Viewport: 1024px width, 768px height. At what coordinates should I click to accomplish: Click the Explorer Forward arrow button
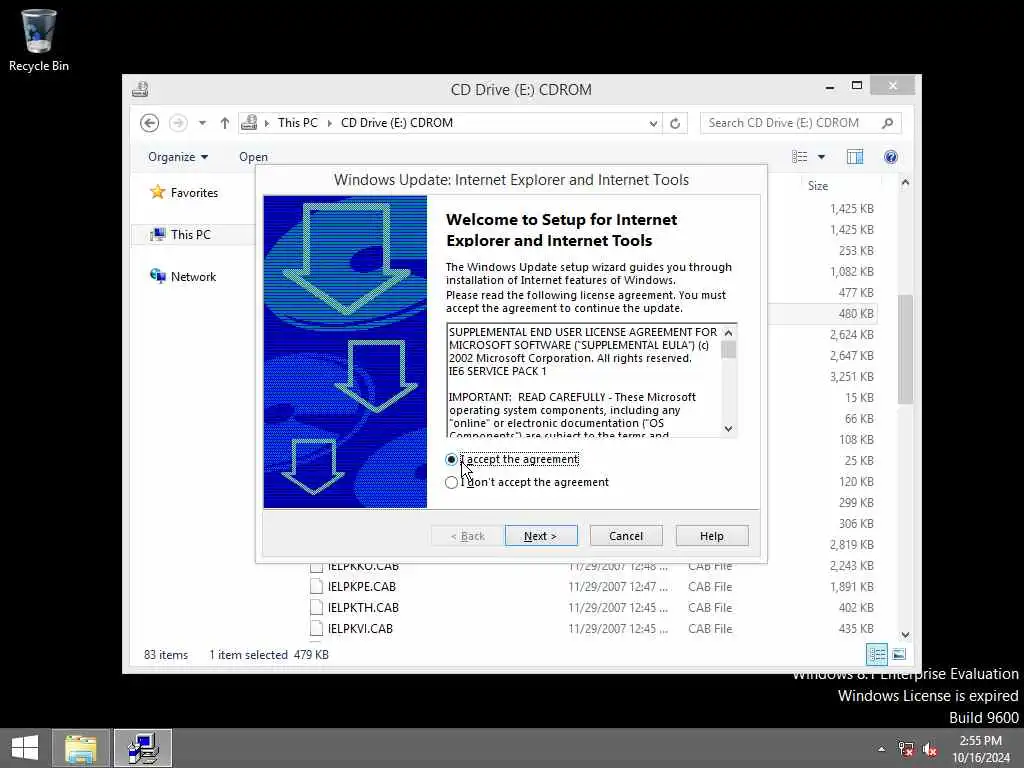pyautogui.click(x=178, y=123)
